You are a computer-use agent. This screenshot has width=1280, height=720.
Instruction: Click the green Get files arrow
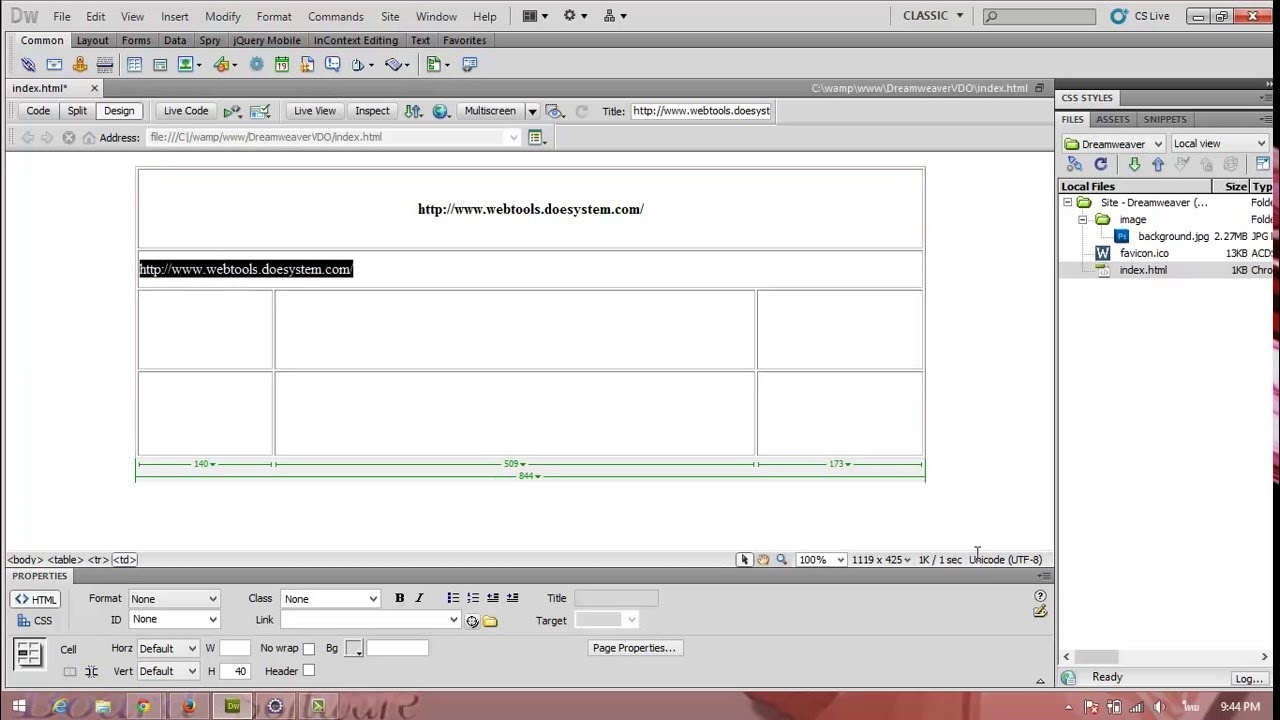click(1134, 164)
